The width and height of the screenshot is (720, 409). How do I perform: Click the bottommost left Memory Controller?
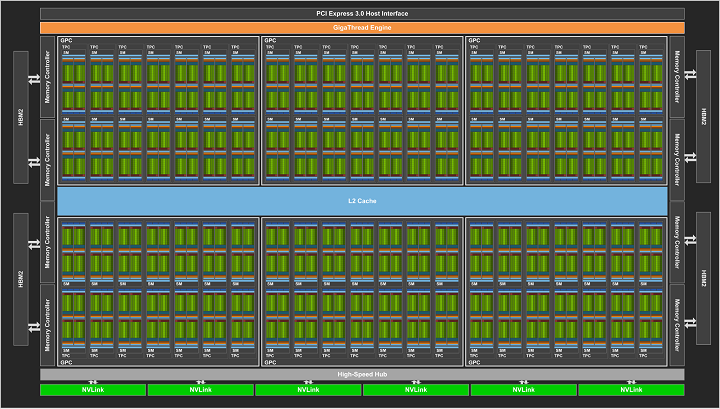click(x=47, y=325)
